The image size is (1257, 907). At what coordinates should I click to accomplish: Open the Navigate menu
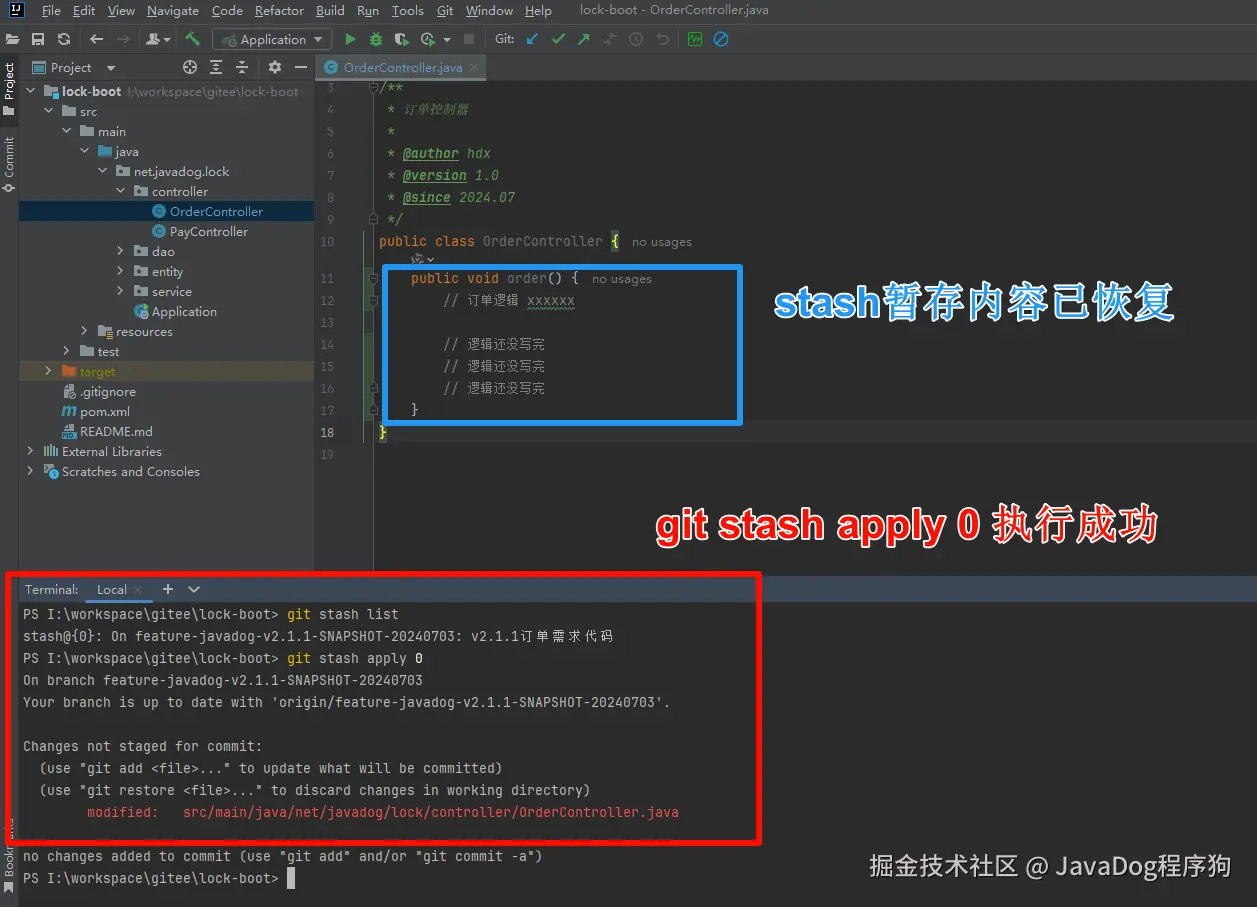click(172, 11)
